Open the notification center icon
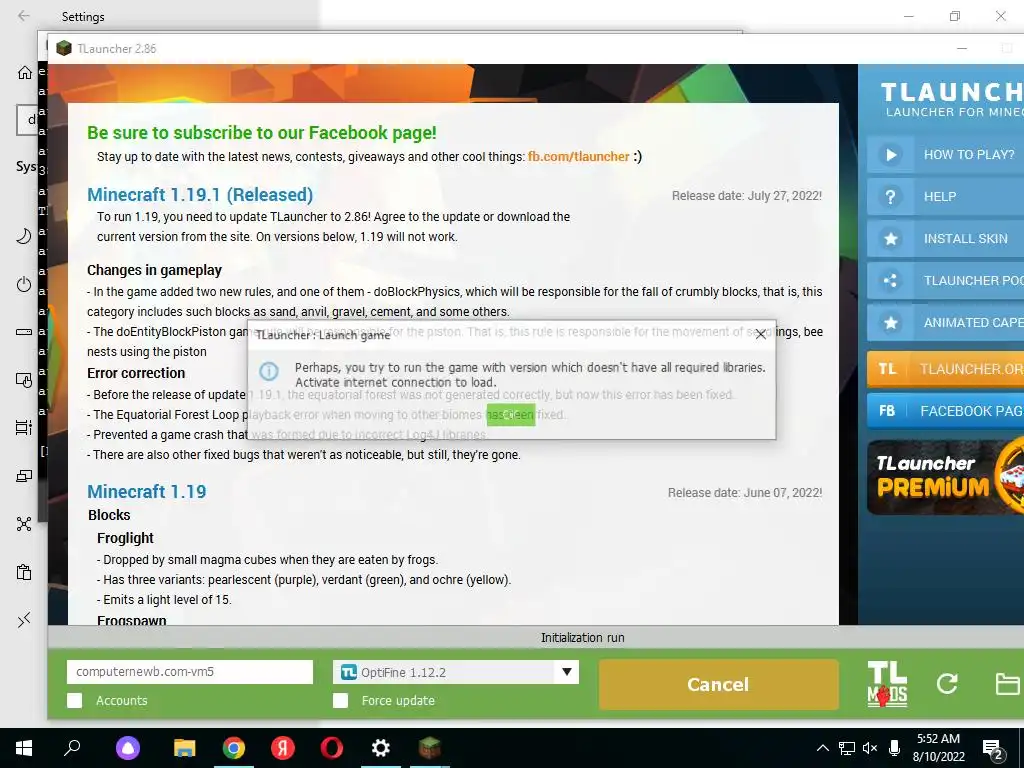 click(993, 750)
